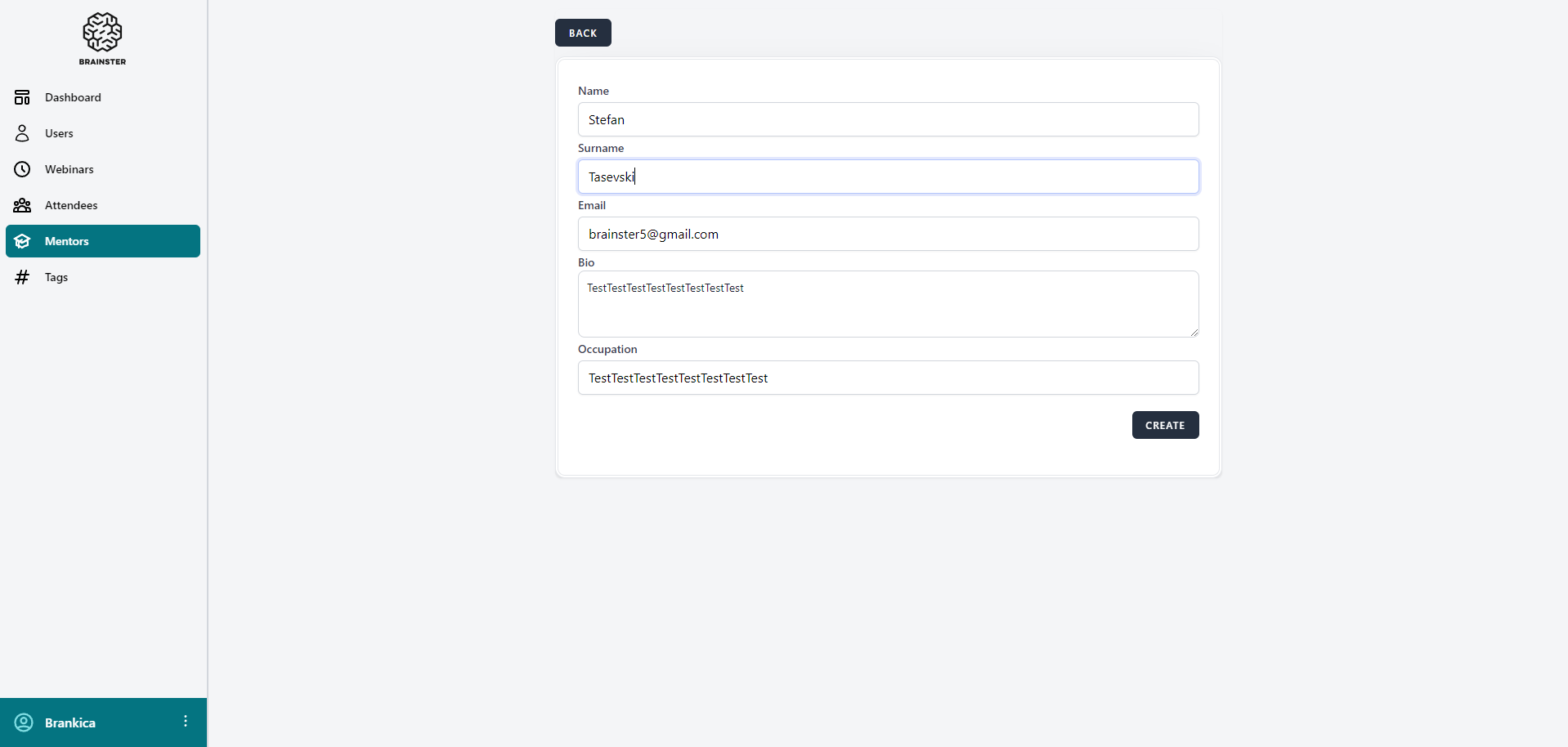This screenshot has width=1568, height=747.
Task: Click the Brankica profile avatar icon
Action: click(24, 722)
